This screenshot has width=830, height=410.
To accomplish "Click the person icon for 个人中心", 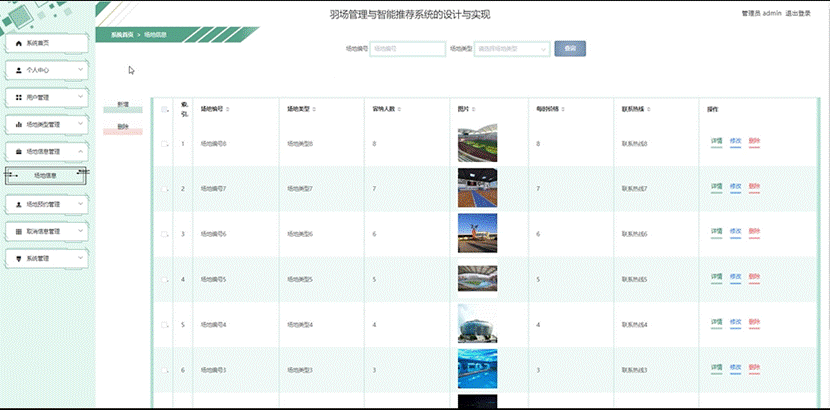I will point(19,70).
